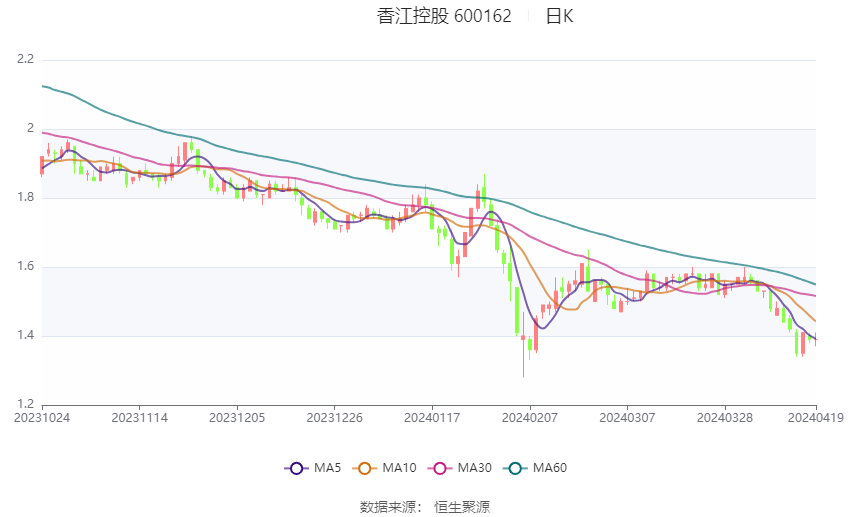The image size is (850, 517).
Task: Click the 20240328 date axis label
Action: coord(725,417)
